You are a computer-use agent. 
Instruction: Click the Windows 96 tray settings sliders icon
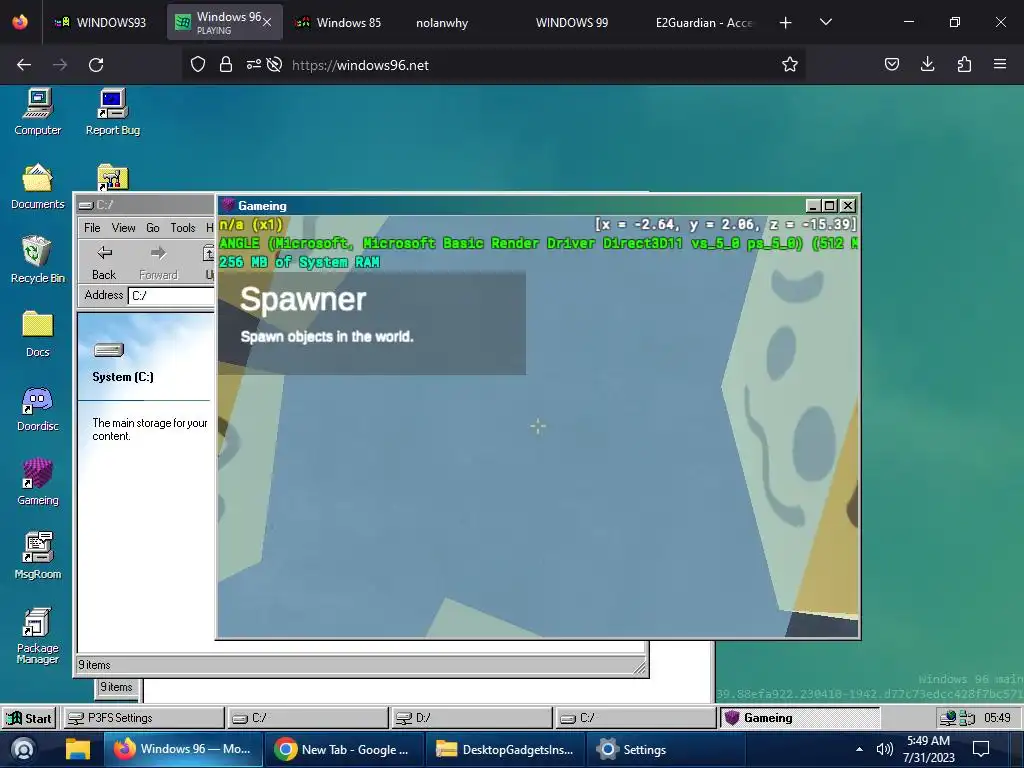pyautogui.click(x=967, y=718)
